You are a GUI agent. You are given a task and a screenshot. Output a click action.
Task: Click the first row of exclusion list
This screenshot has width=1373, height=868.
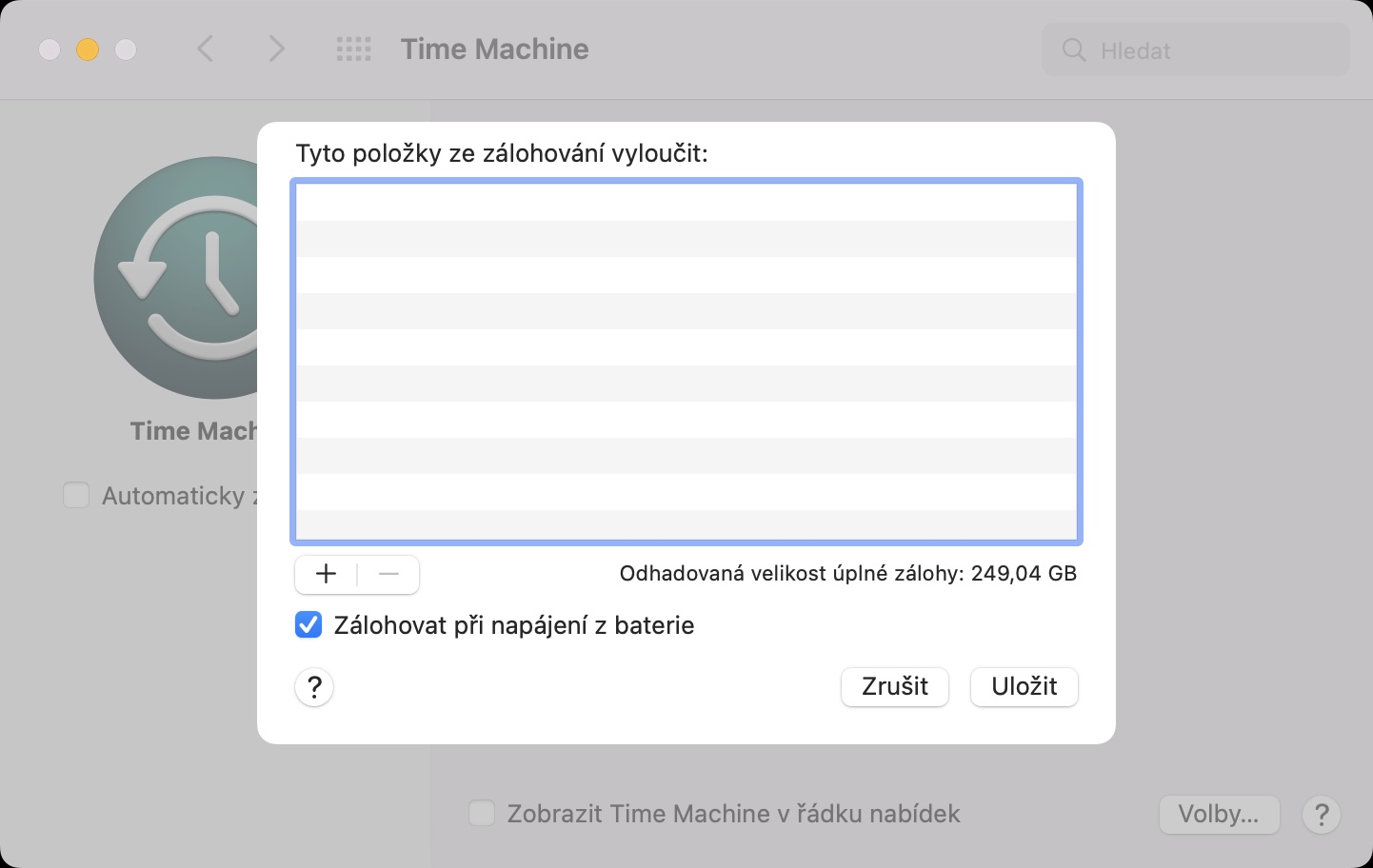686,202
